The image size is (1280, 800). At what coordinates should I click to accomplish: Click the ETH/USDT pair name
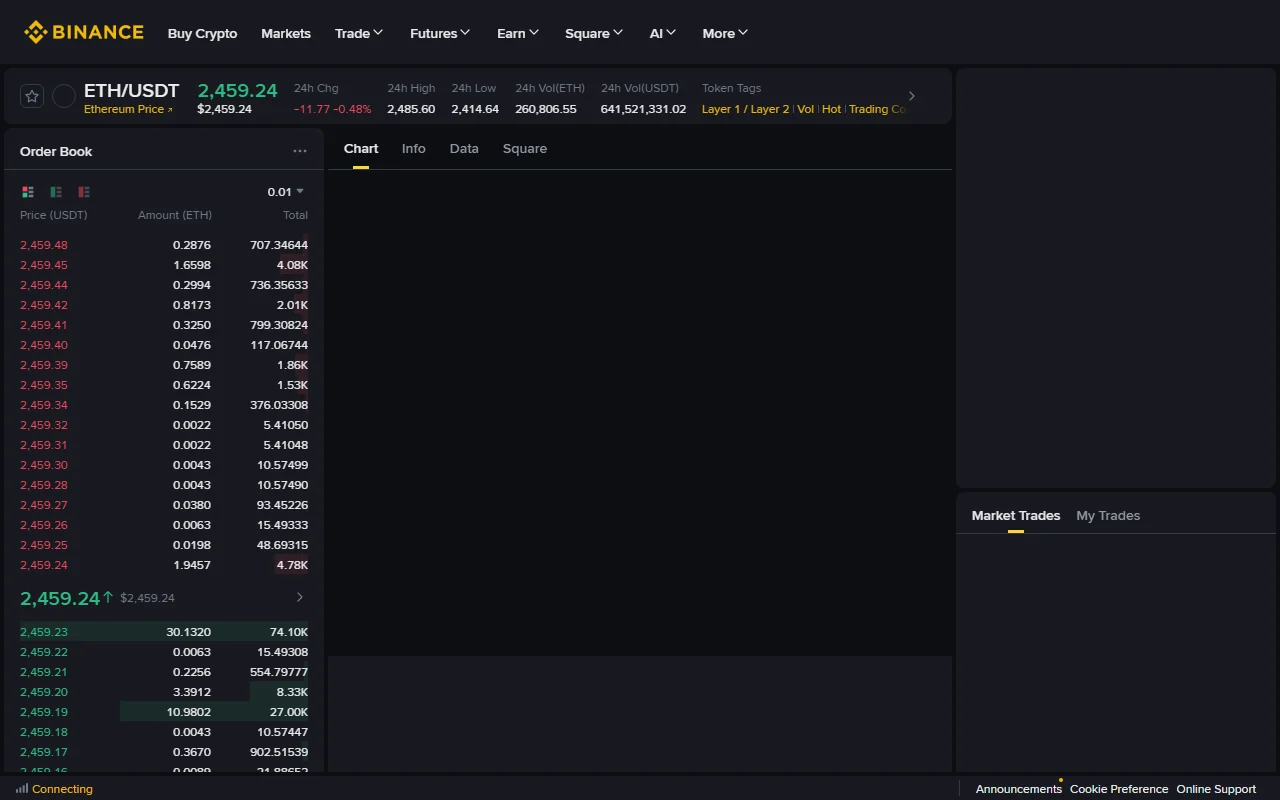tap(131, 90)
